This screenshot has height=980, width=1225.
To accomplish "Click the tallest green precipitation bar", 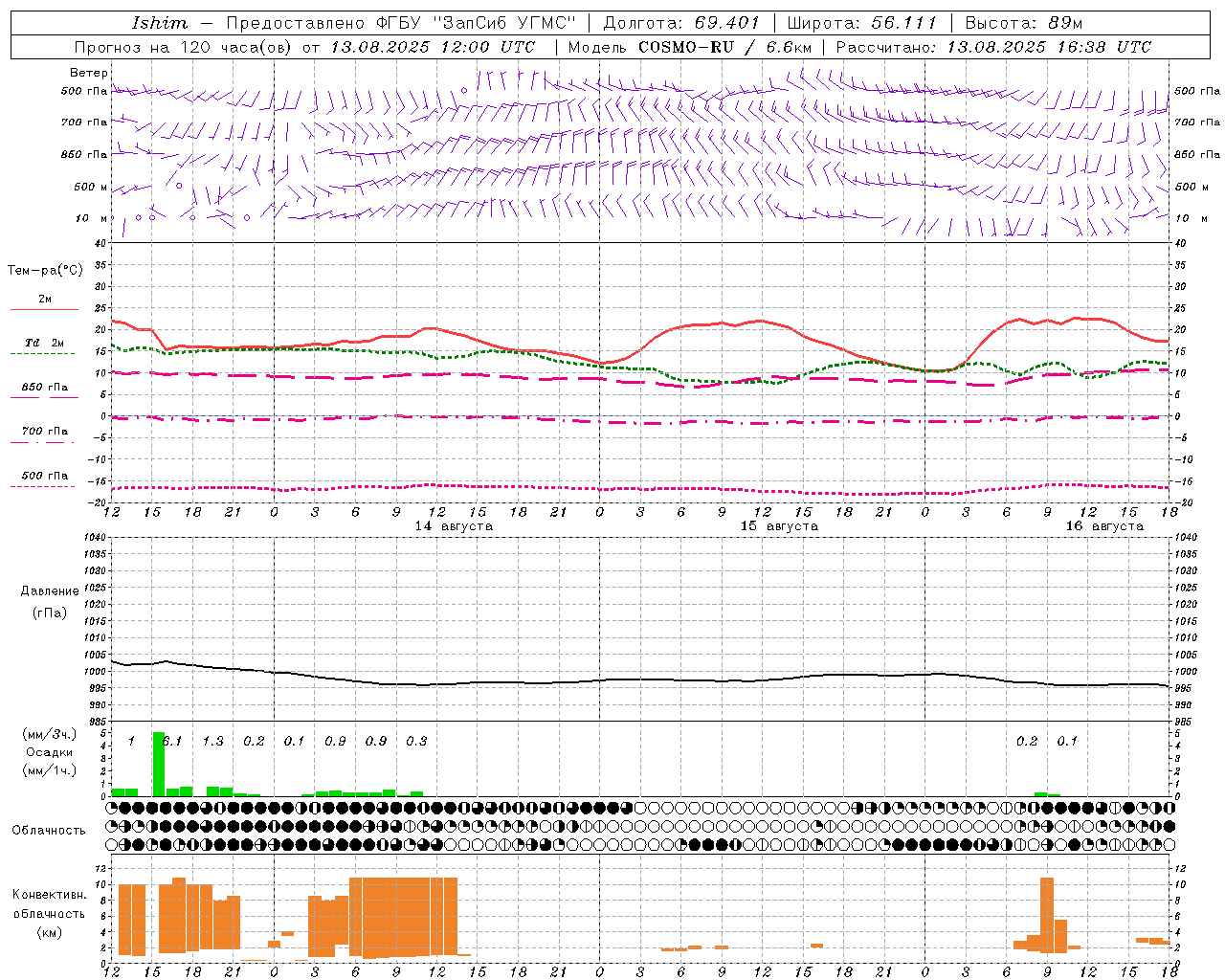I will click(x=159, y=764).
